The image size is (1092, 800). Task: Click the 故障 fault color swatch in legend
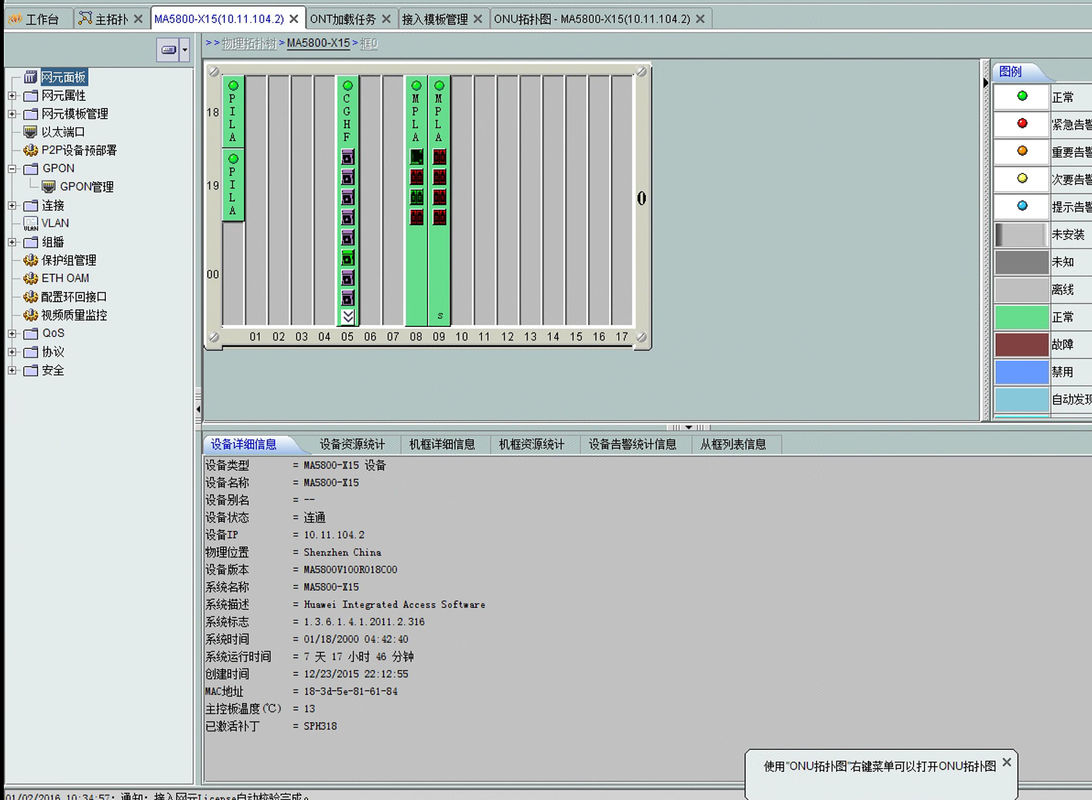click(x=1021, y=345)
